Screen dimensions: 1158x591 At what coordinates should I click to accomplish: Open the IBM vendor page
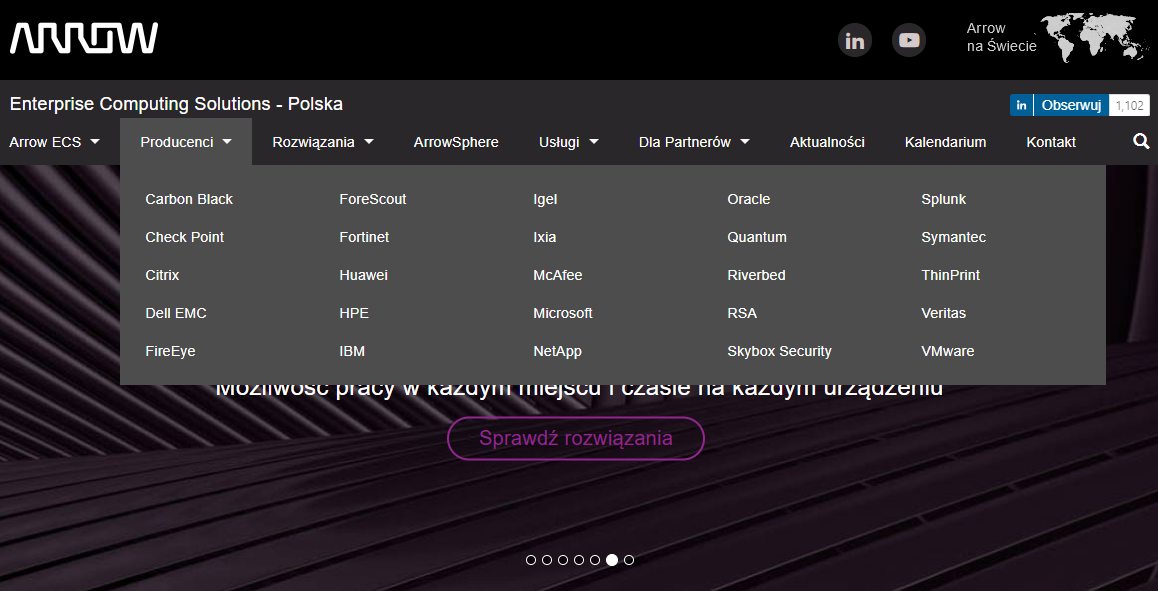coord(352,351)
